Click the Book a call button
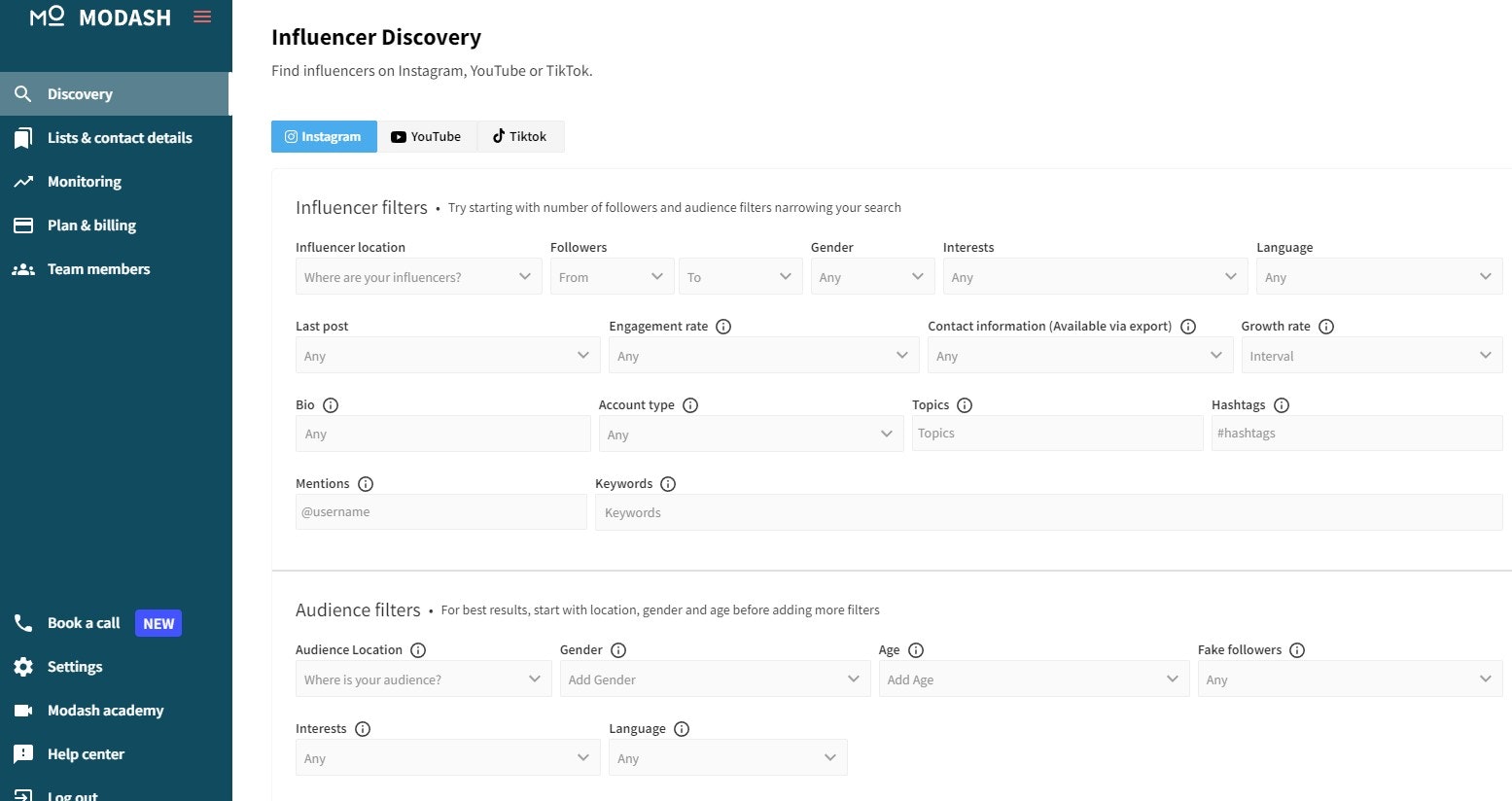The width and height of the screenshot is (1512, 801). (x=83, y=622)
